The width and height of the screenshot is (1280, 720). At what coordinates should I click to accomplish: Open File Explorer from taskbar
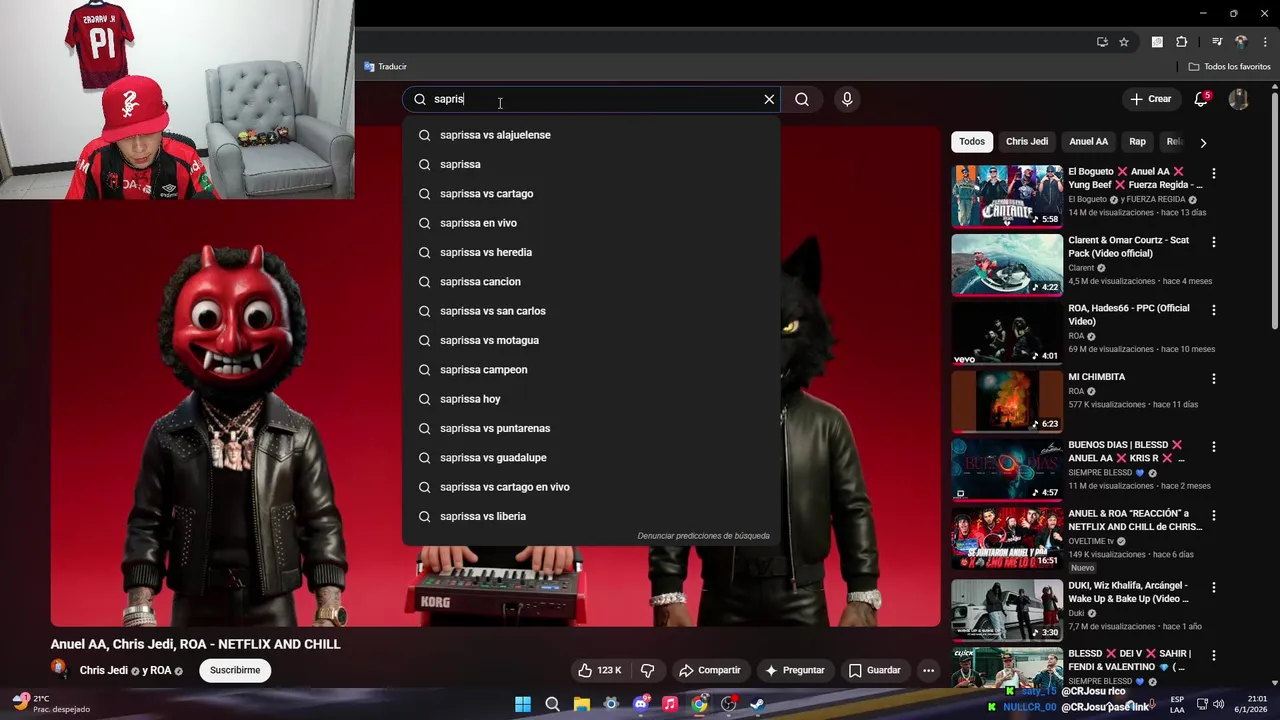pyautogui.click(x=581, y=704)
